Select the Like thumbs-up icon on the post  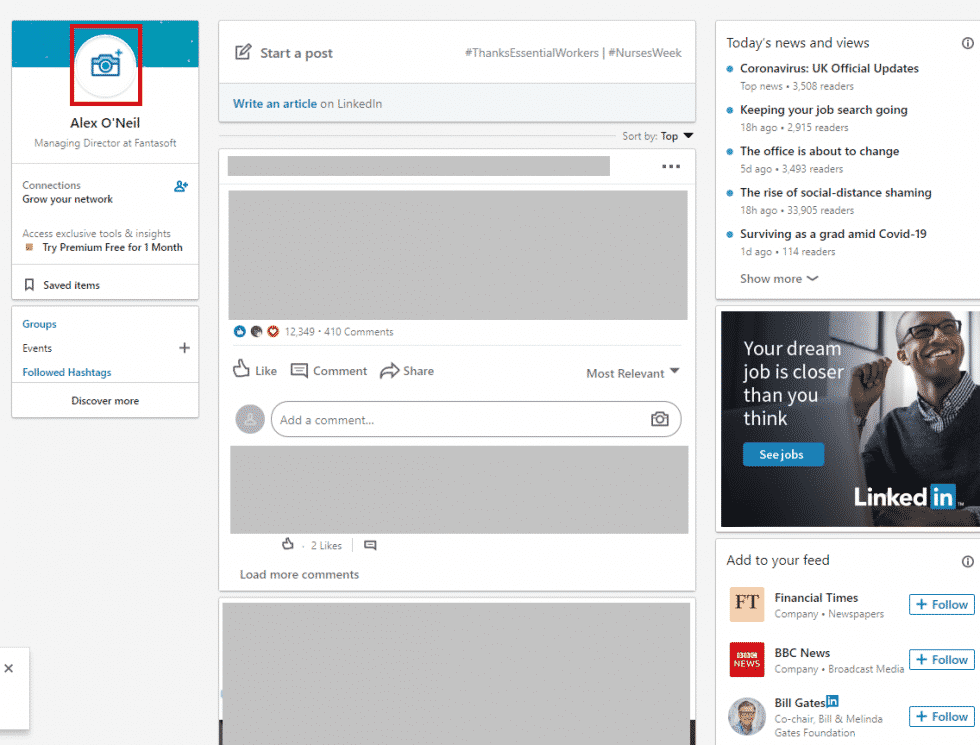[240, 370]
